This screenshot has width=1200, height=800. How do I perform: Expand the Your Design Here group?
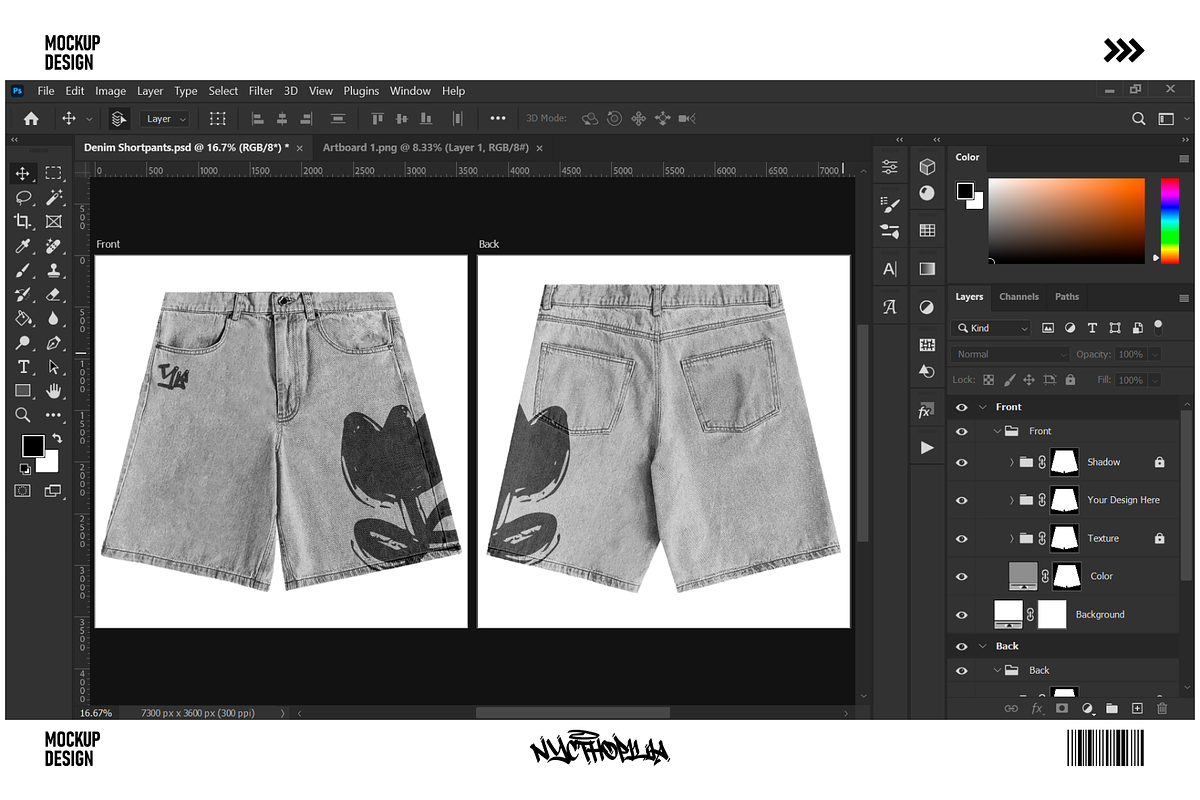coord(1011,500)
